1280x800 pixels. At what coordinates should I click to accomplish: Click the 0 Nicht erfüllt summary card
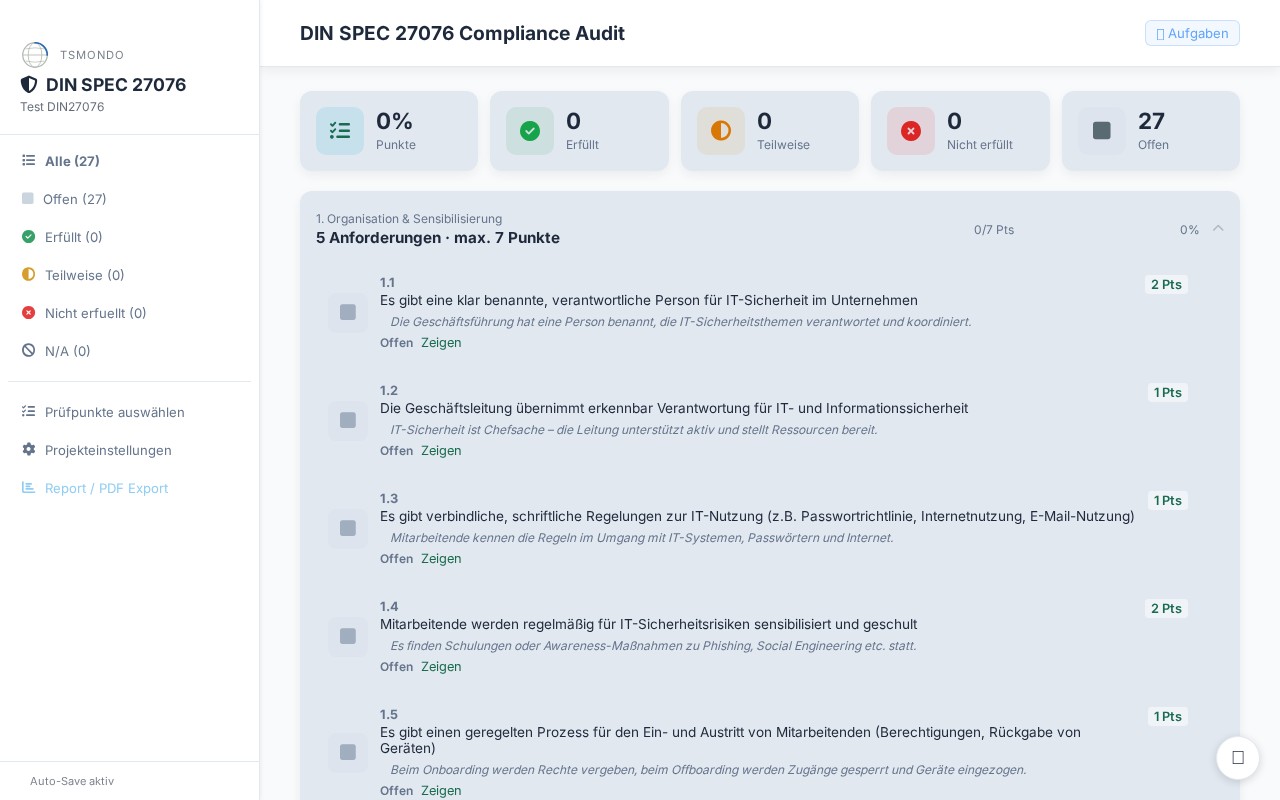pyautogui.click(x=960, y=131)
